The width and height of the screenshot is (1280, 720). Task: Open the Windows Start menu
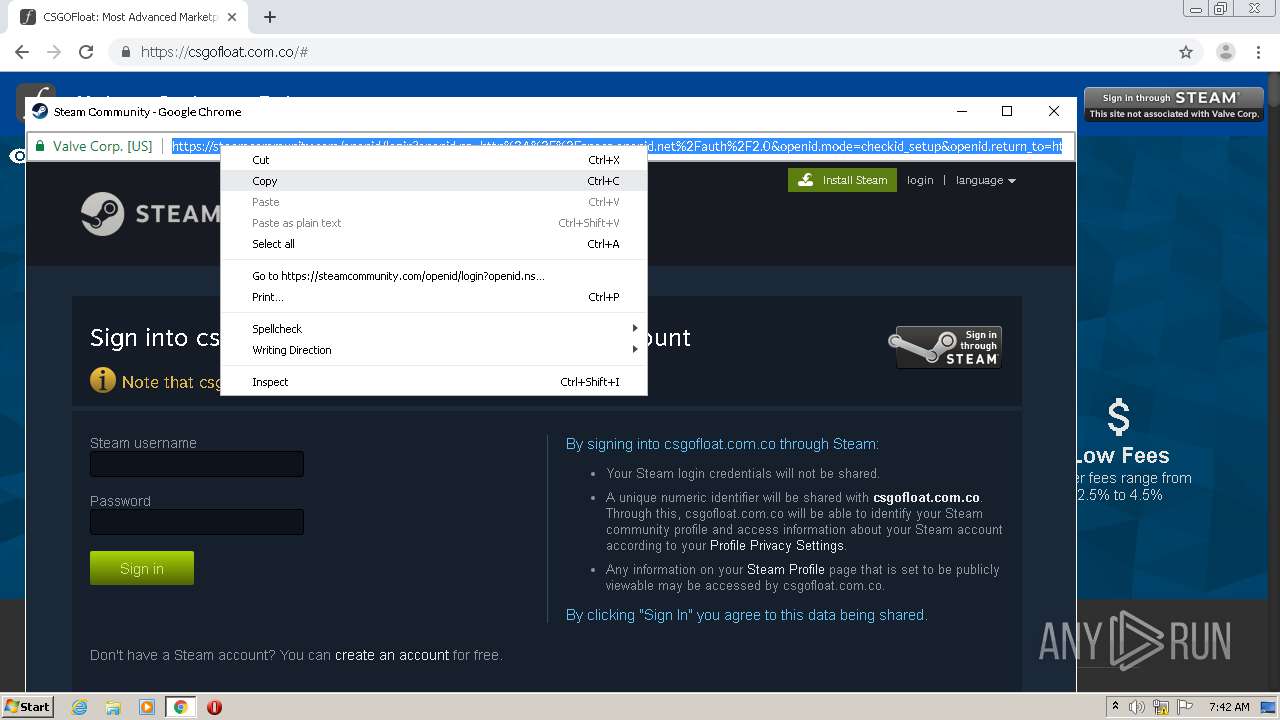coord(27,707)
